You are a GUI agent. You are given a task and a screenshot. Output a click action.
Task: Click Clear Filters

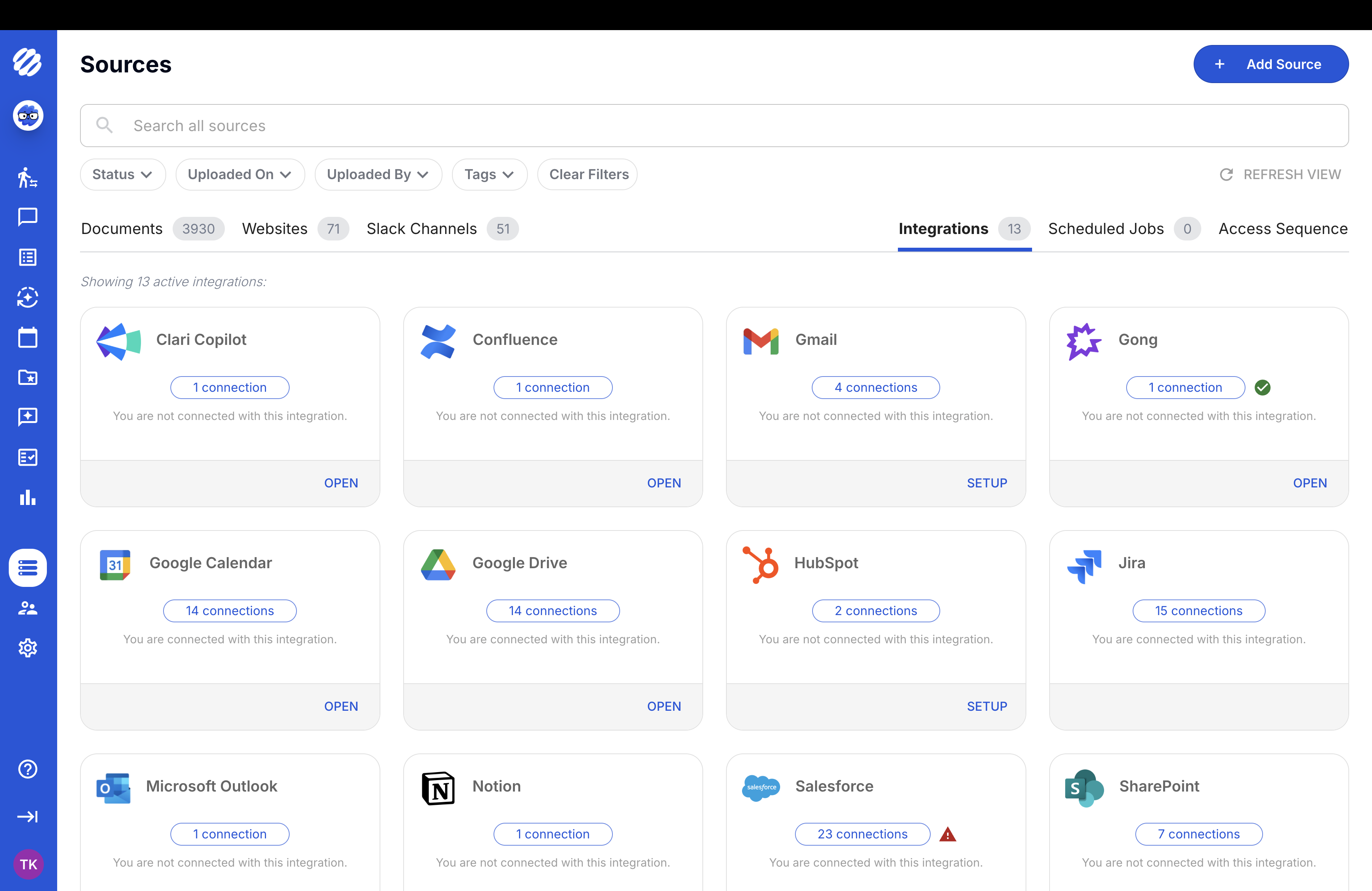click(x=588, y=174)
